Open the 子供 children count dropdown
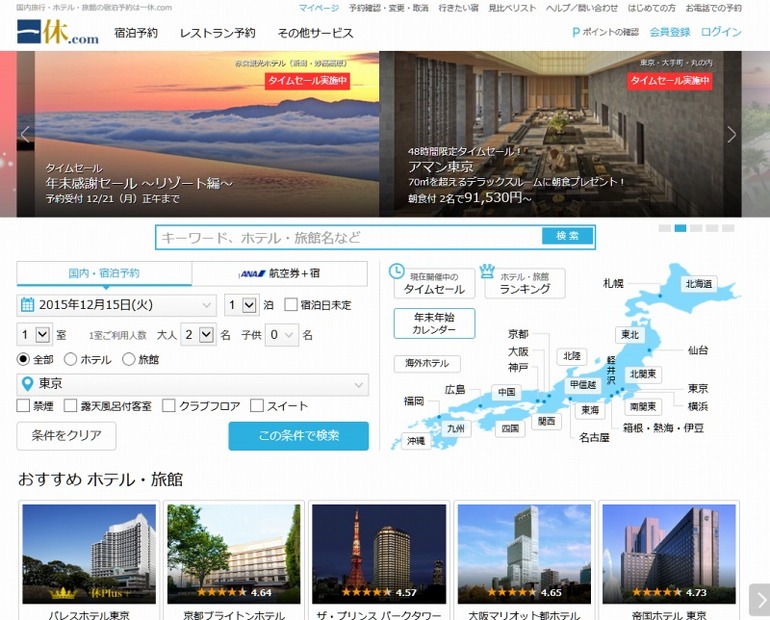The image size is (770, 620). click(281, 335)
